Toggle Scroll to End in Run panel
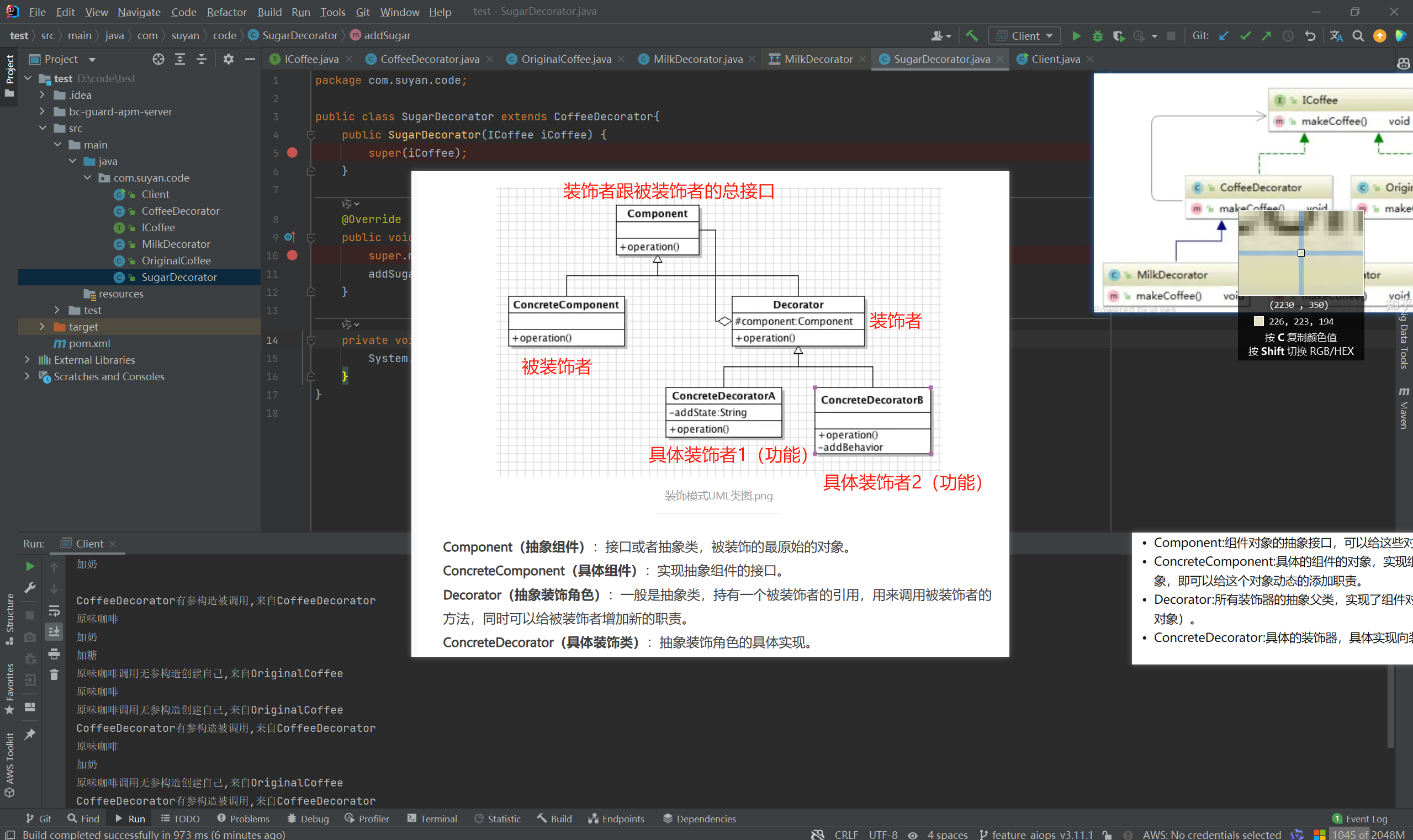The width and height of the screenshot is (1413, 840). [x=54, y=631]
